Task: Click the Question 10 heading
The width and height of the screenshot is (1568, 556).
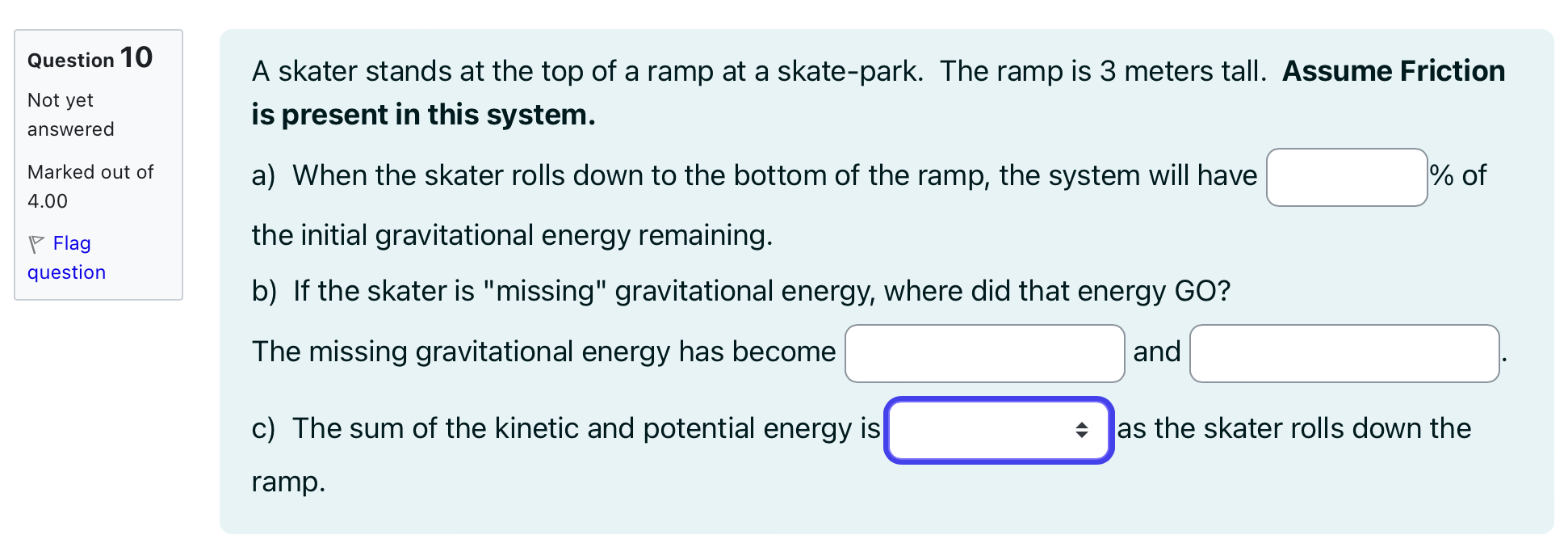Action: click(x=89, y=57)
